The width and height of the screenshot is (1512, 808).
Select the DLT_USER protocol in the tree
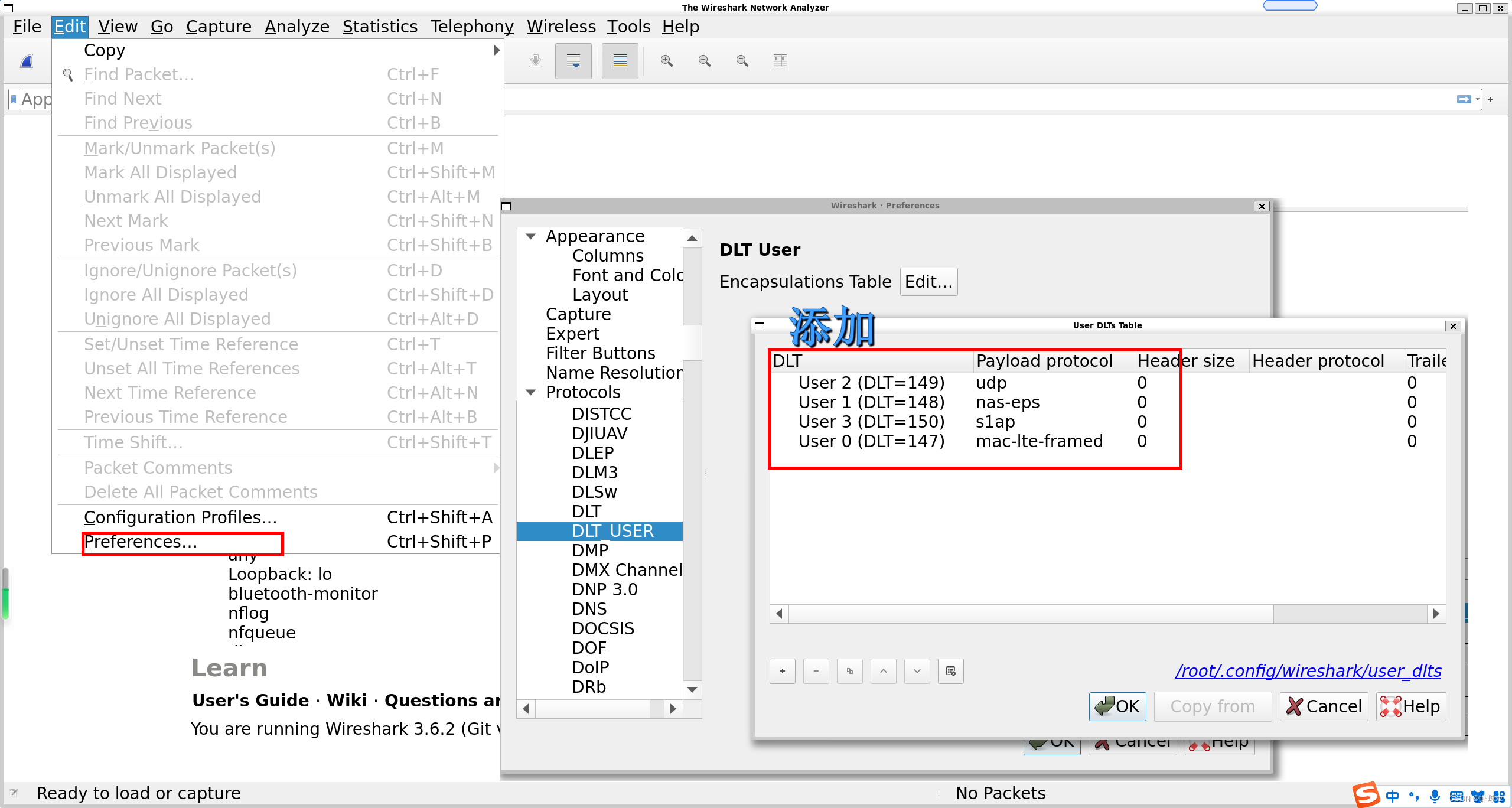pyautogui.click(x=599, y=531)
